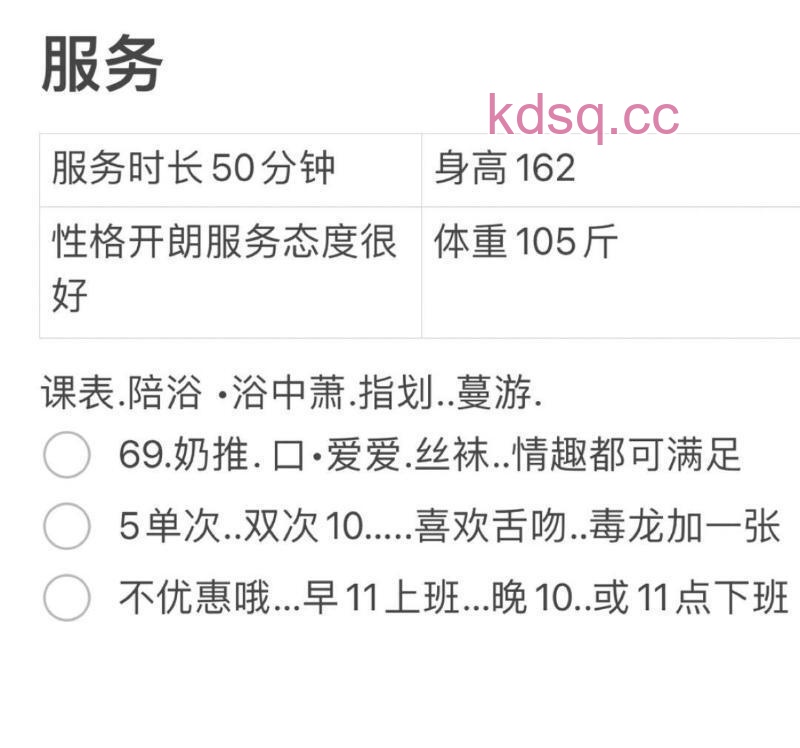
Task: Click the 喜欢舌吻 text
Action: [x=491, y=526]
